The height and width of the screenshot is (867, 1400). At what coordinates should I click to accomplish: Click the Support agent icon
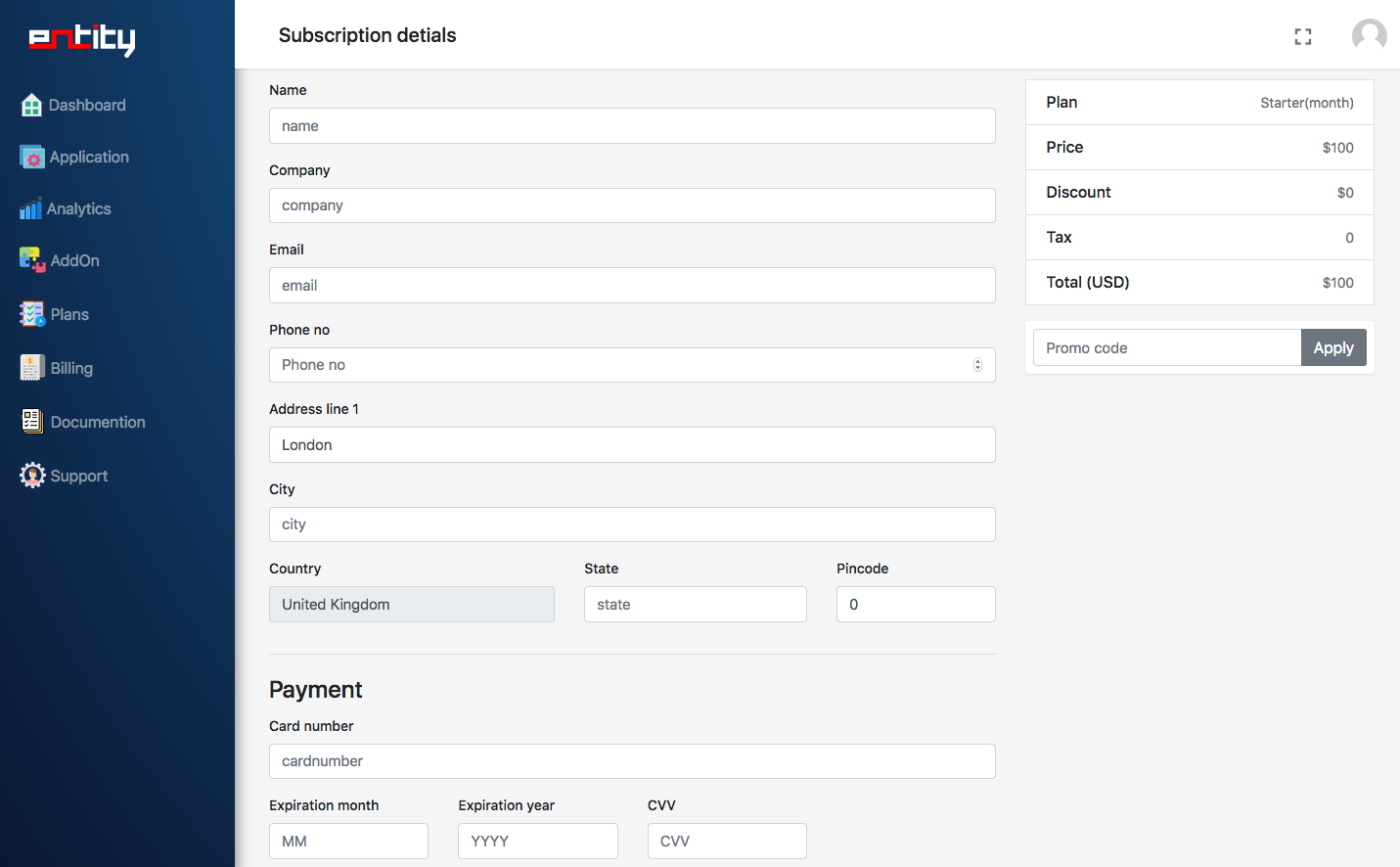(32, 476)
